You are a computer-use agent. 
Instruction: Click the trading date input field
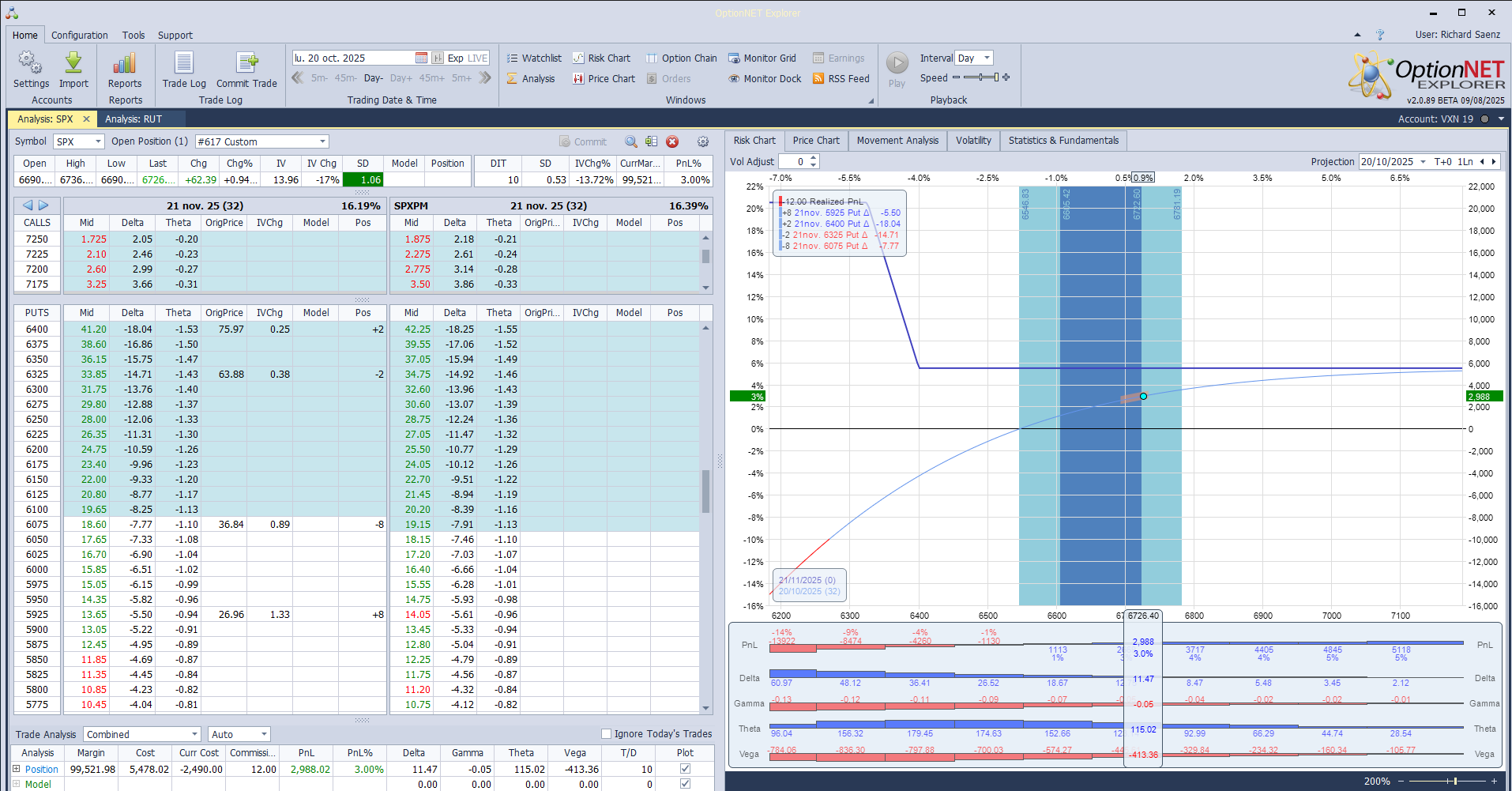(x=353, y=58)
